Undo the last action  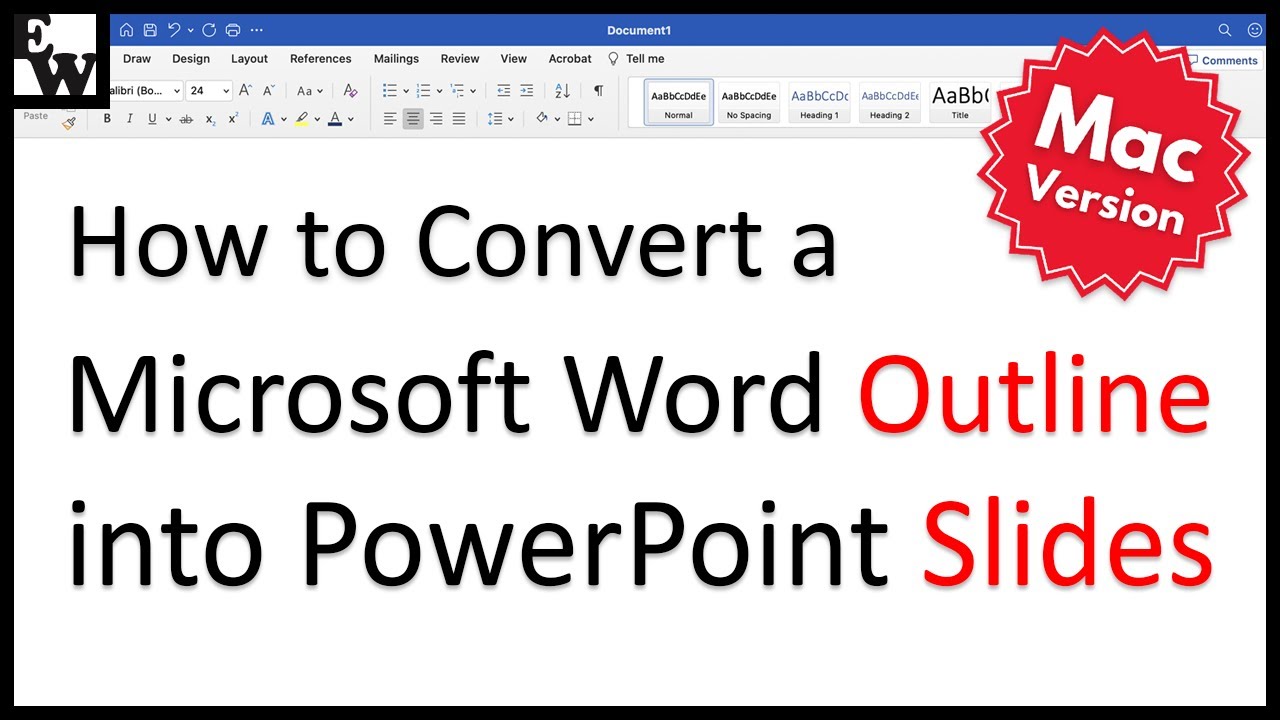tap(174, 30)
